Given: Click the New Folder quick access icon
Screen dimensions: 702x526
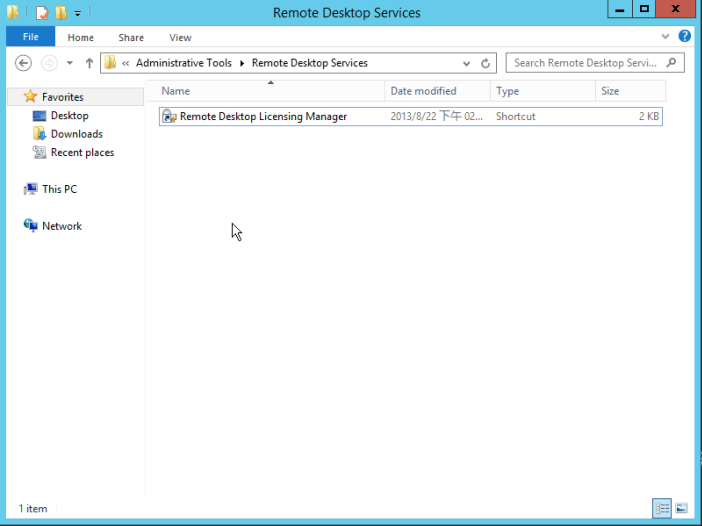Looking at the screenshot, I should click(x=61, y=13).
